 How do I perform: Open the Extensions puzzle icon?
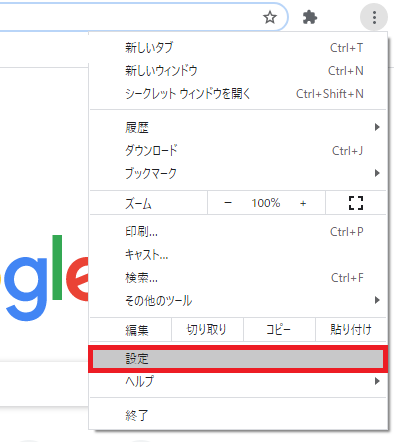coord(310,17)
